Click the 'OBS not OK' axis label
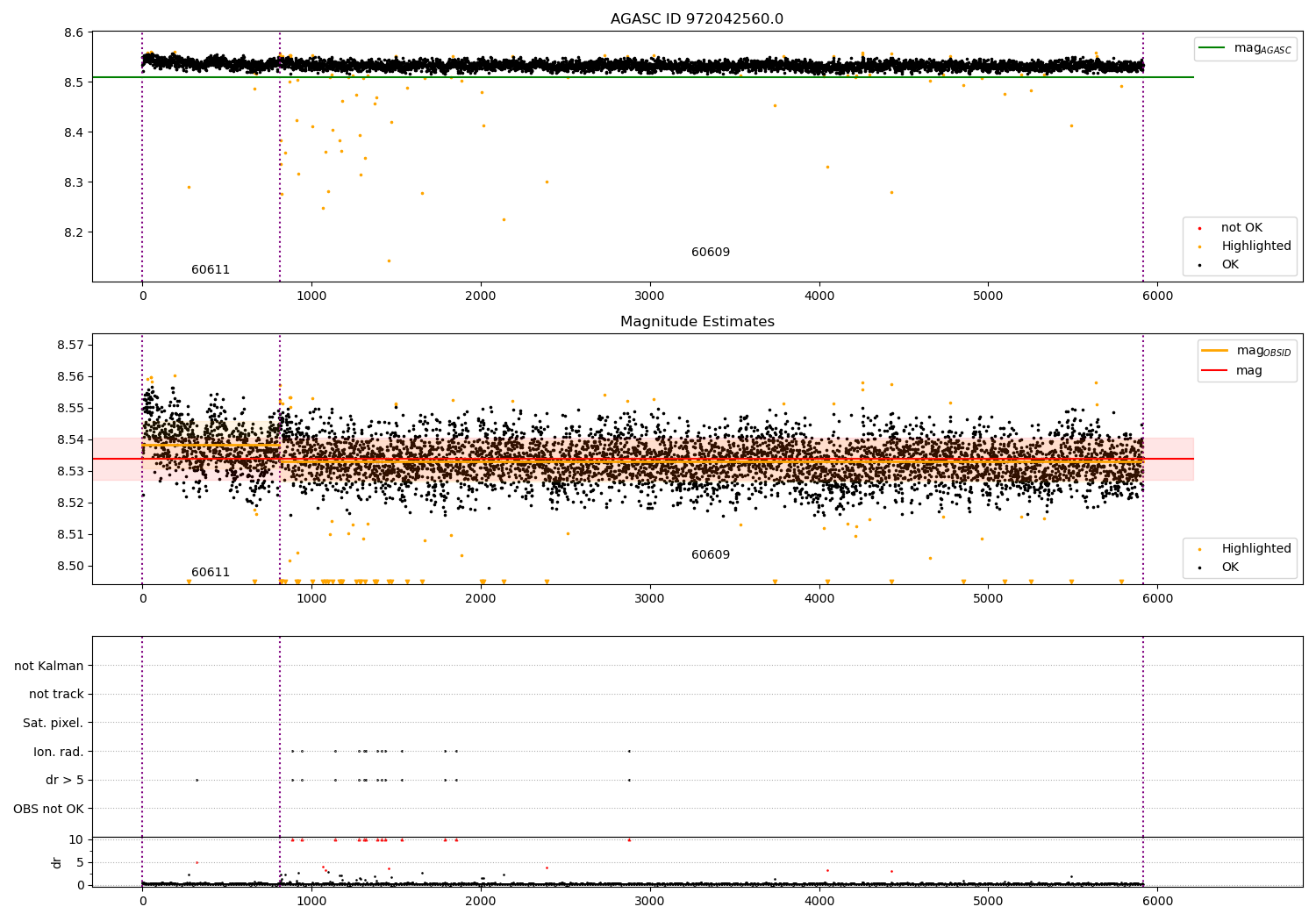The width and height of the screenshot is (1316, 921). 49,809
